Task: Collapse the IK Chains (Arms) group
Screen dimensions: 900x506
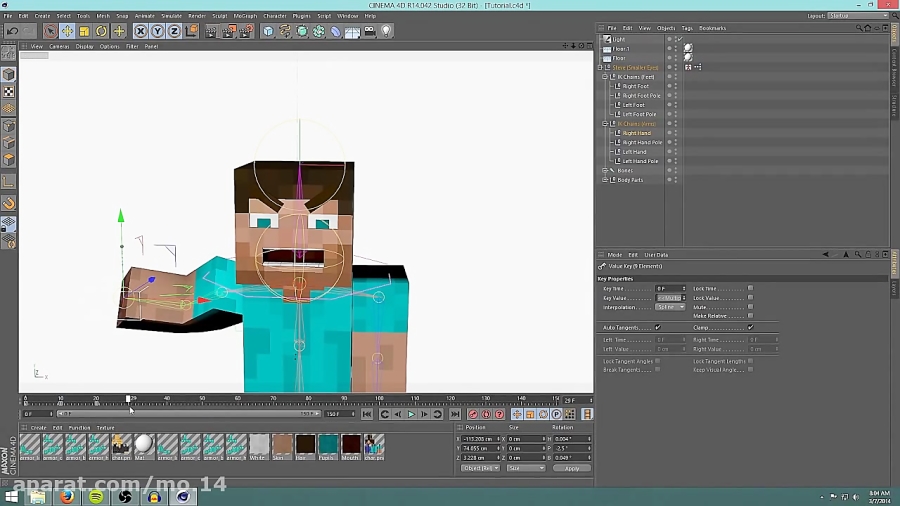Action: pos(605,124)
